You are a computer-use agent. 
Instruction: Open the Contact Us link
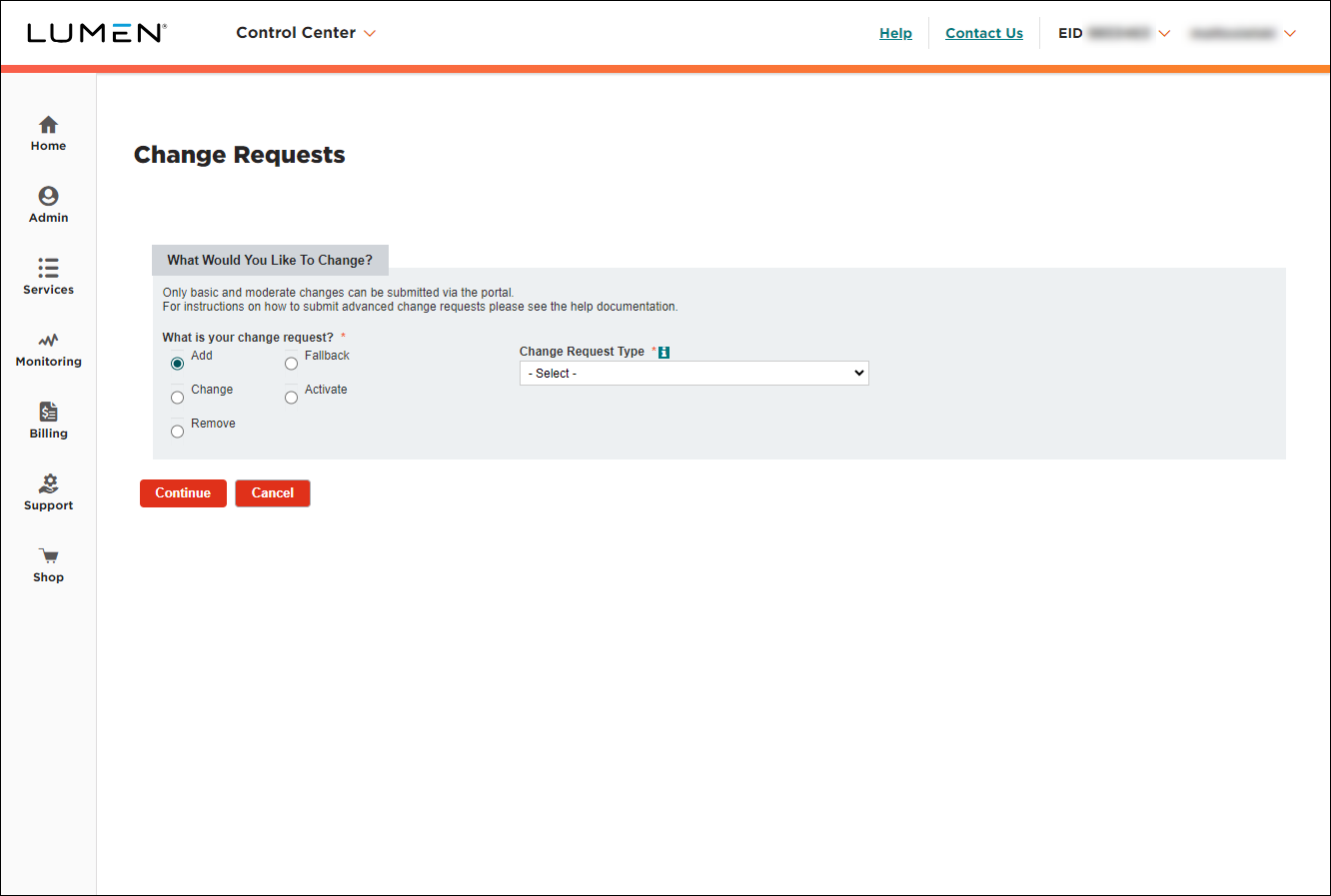click(984, 33)
